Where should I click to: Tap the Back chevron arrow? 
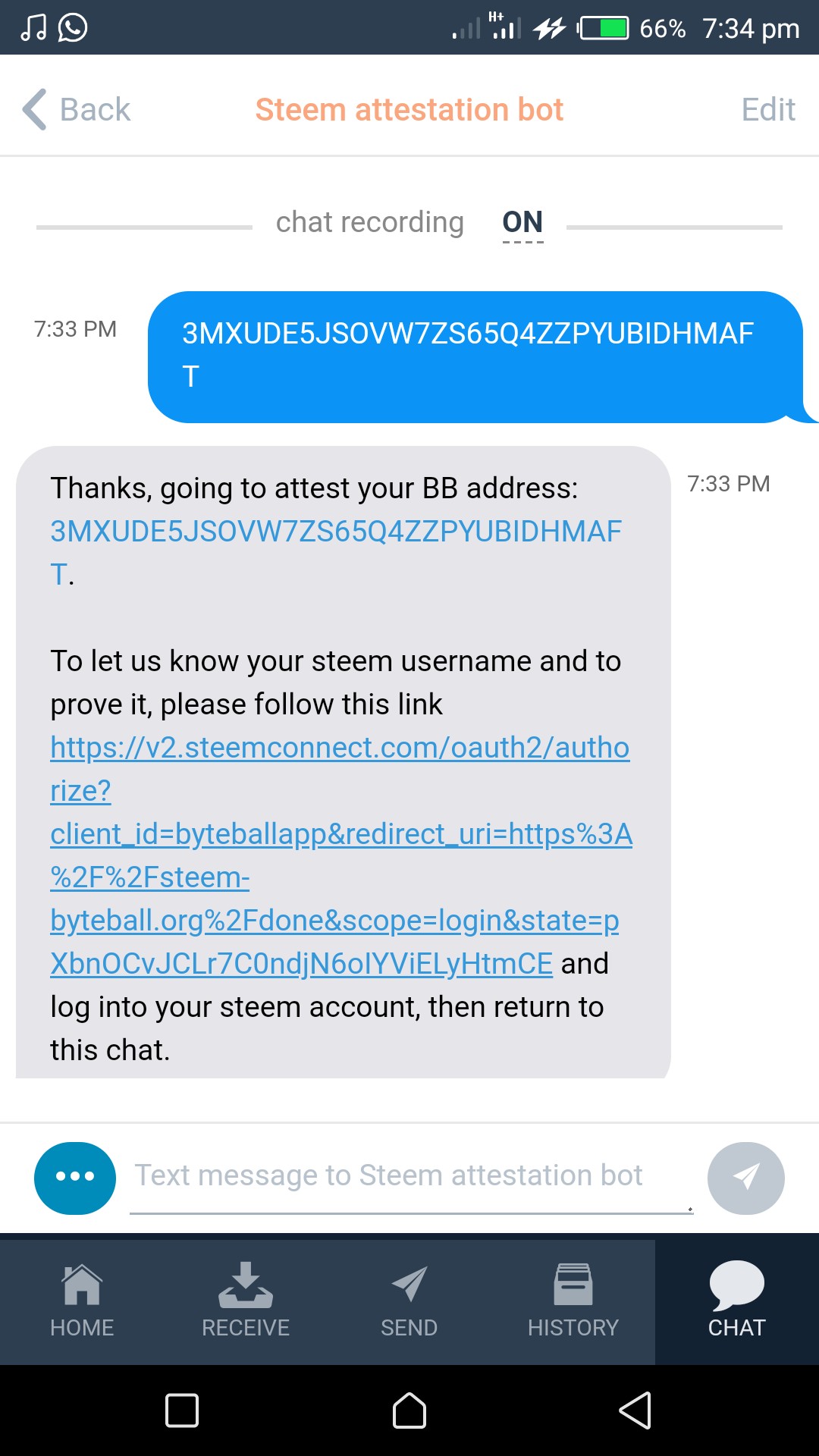point(35,109)
